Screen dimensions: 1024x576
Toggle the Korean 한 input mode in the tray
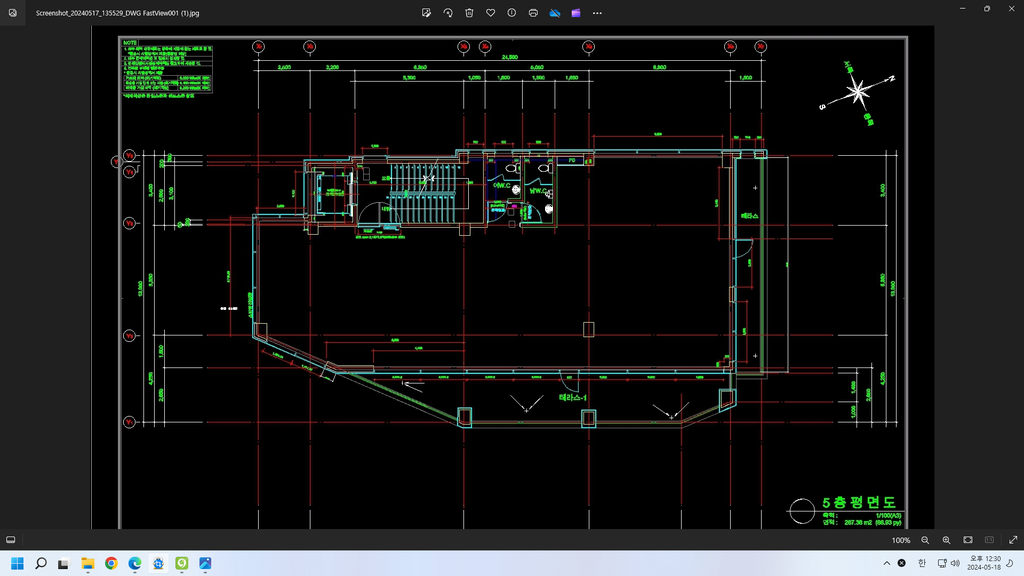[922, 563]
